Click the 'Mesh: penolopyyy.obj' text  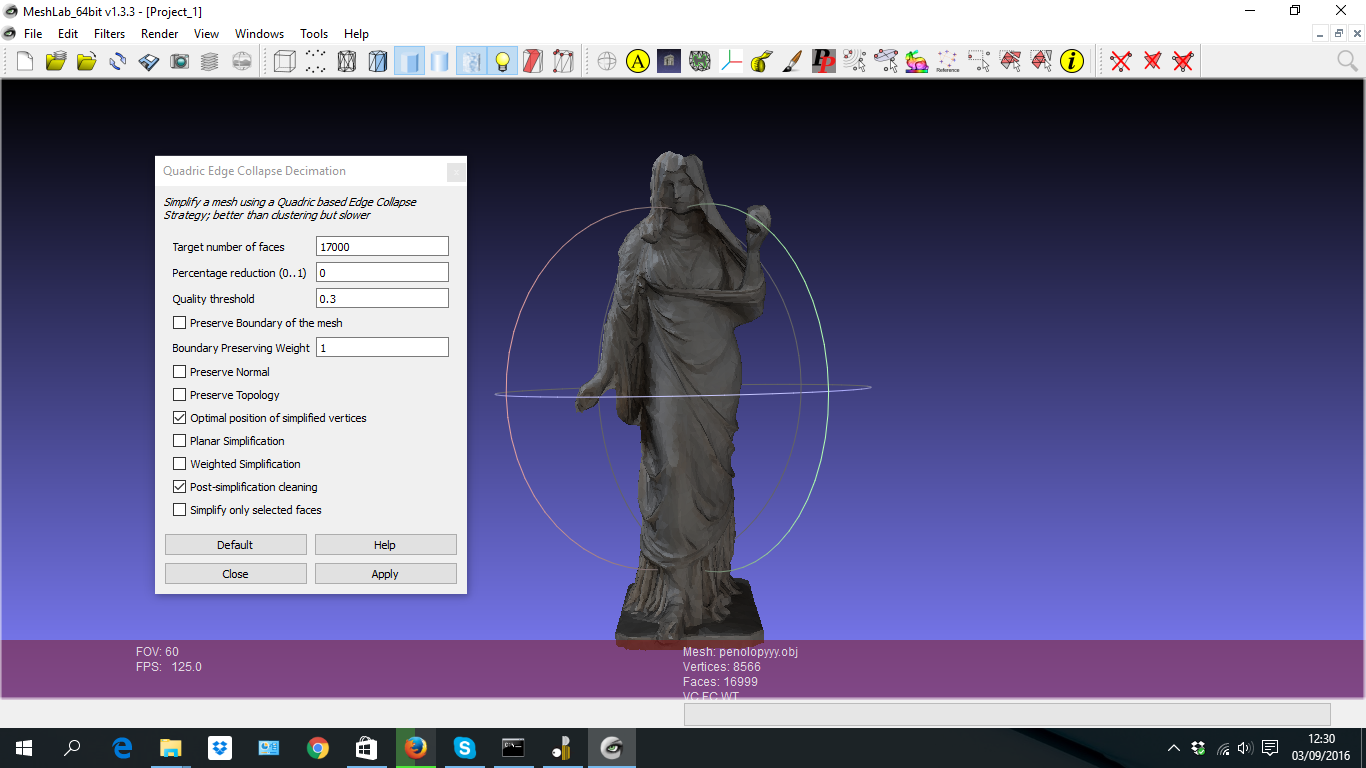click(740, 652)
